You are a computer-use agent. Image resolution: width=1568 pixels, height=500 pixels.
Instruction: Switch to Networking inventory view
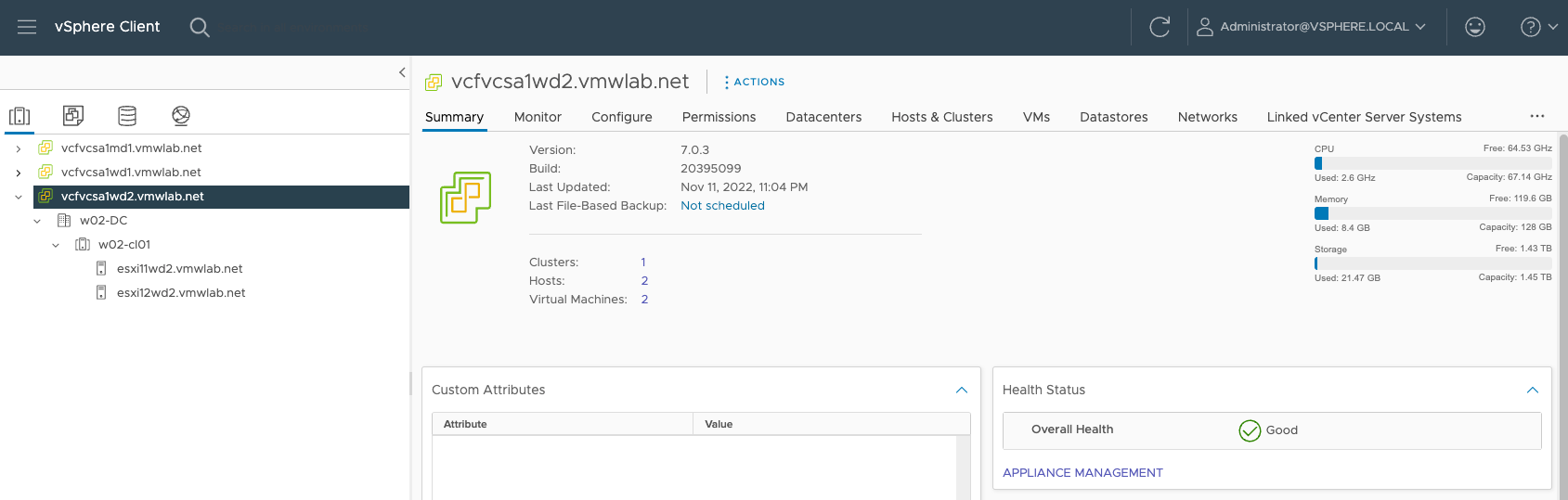[181, 116]
